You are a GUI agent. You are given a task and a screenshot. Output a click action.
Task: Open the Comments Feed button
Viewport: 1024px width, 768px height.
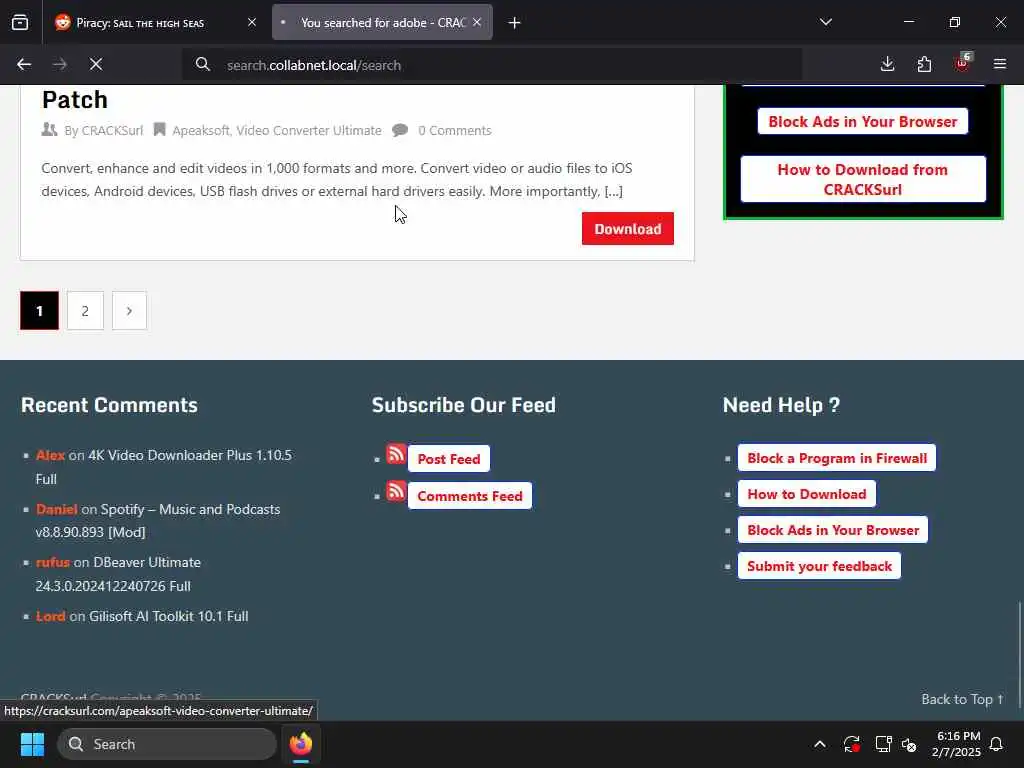tap(470, 496)
